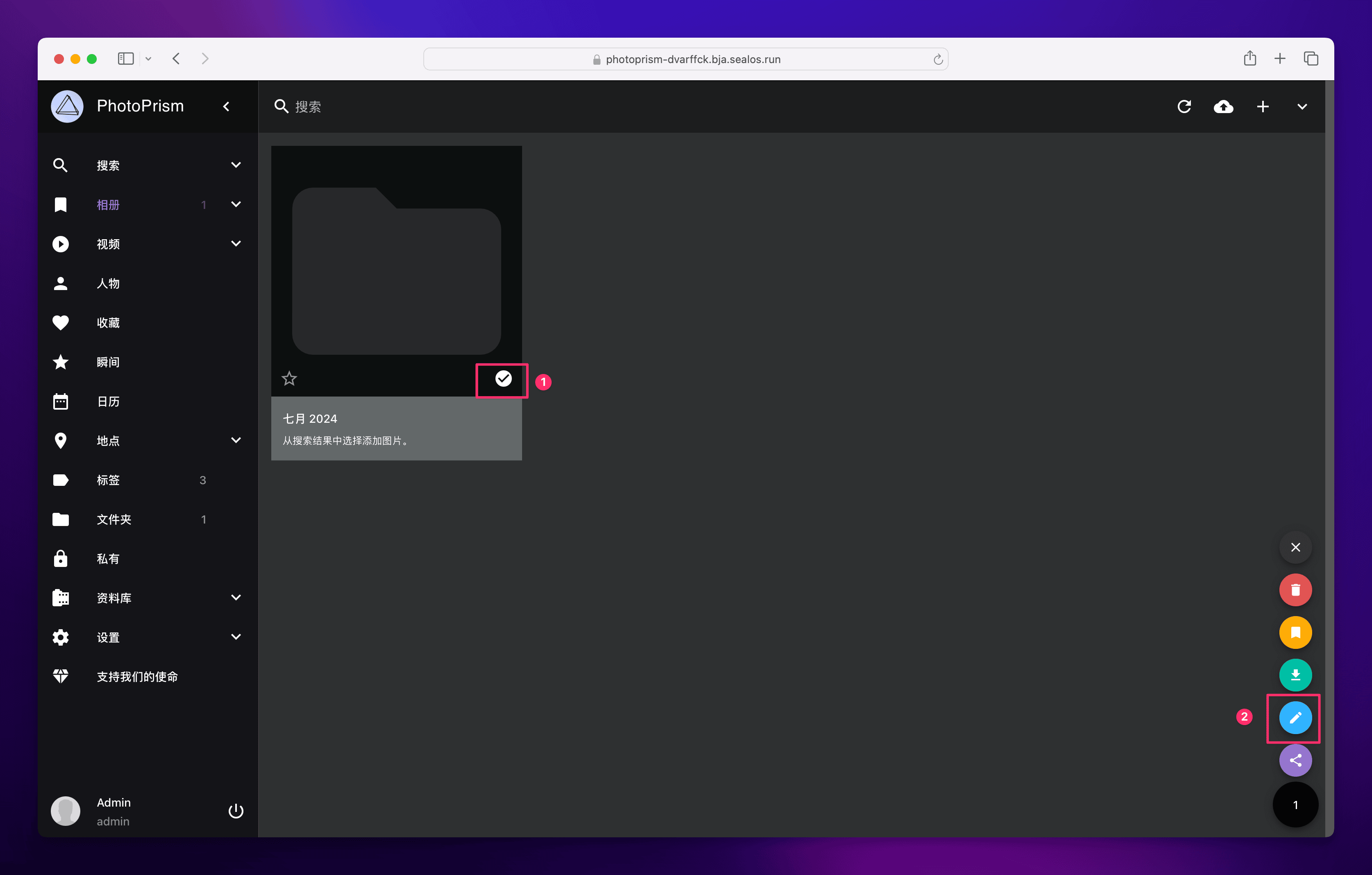Toggle favorite star on 七月 2024 album

tap(289, 378)
